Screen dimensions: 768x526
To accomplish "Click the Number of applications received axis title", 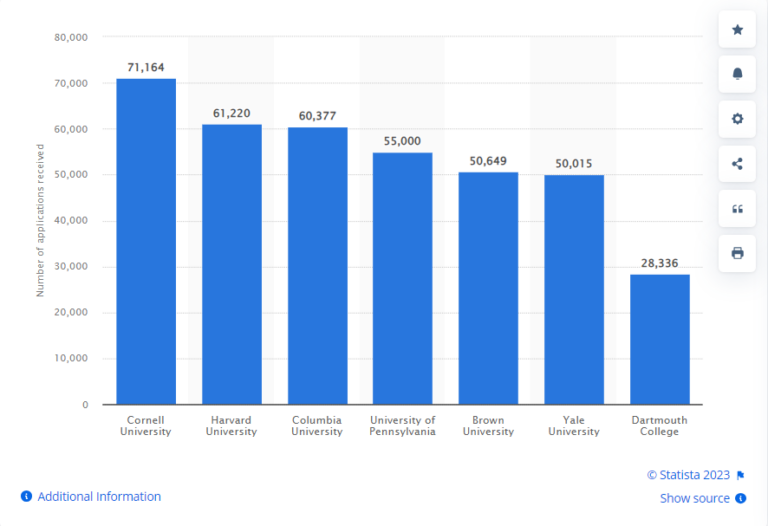I will pyautogui.click(x=40, y=220).
